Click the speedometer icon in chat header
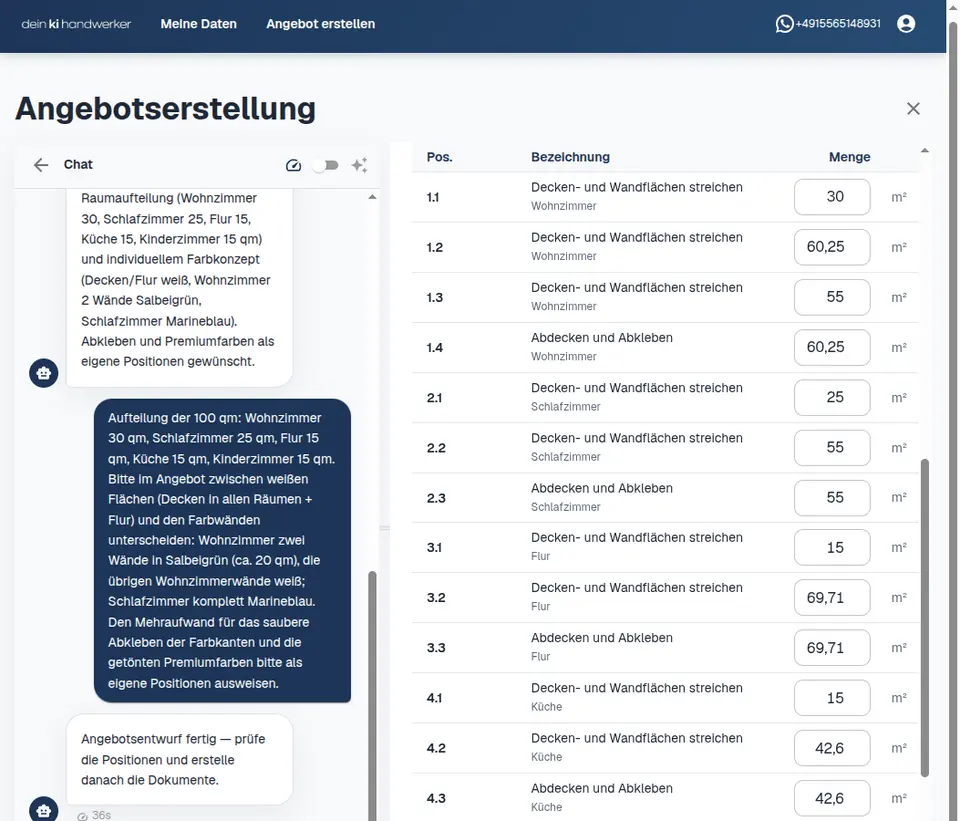 pos(293,165)
